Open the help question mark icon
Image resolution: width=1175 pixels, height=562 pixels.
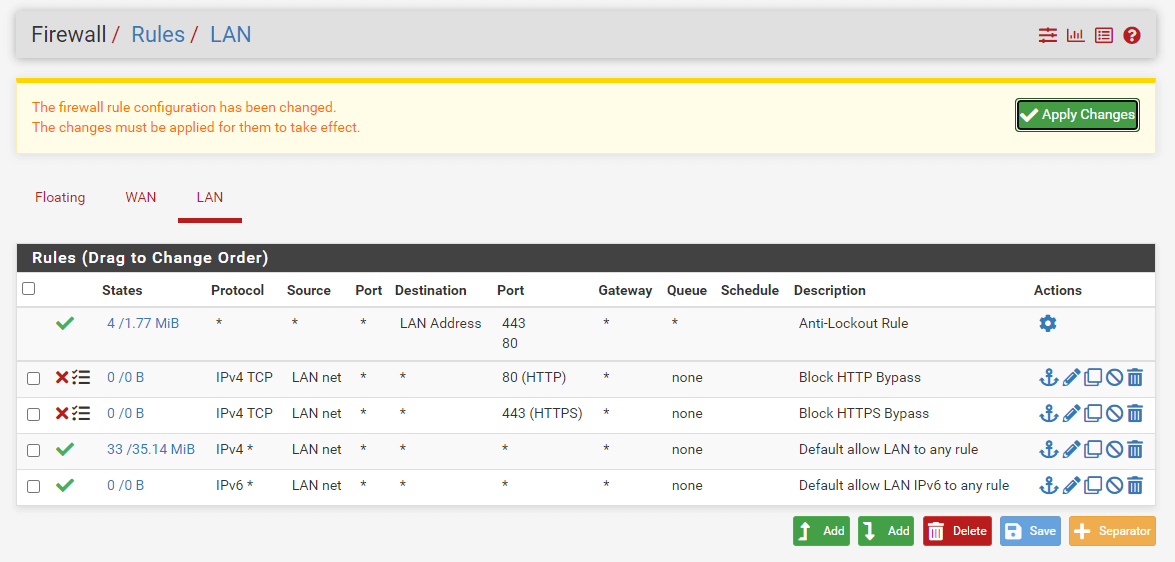pyautogui.click(x=1132, y=35)
